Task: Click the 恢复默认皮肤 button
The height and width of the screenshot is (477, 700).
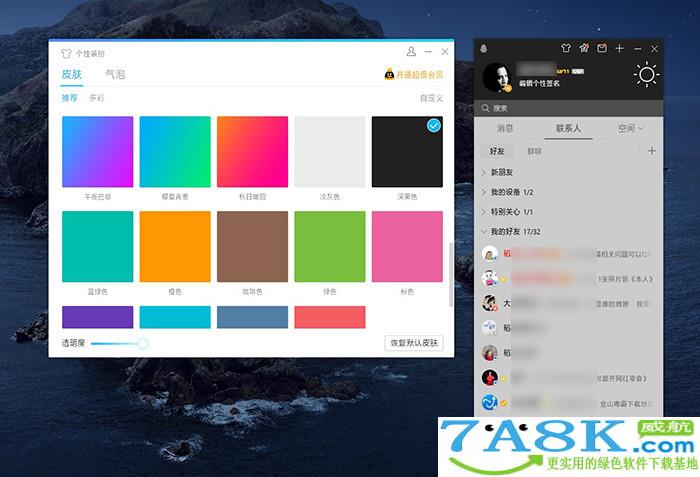Action: 414,343
